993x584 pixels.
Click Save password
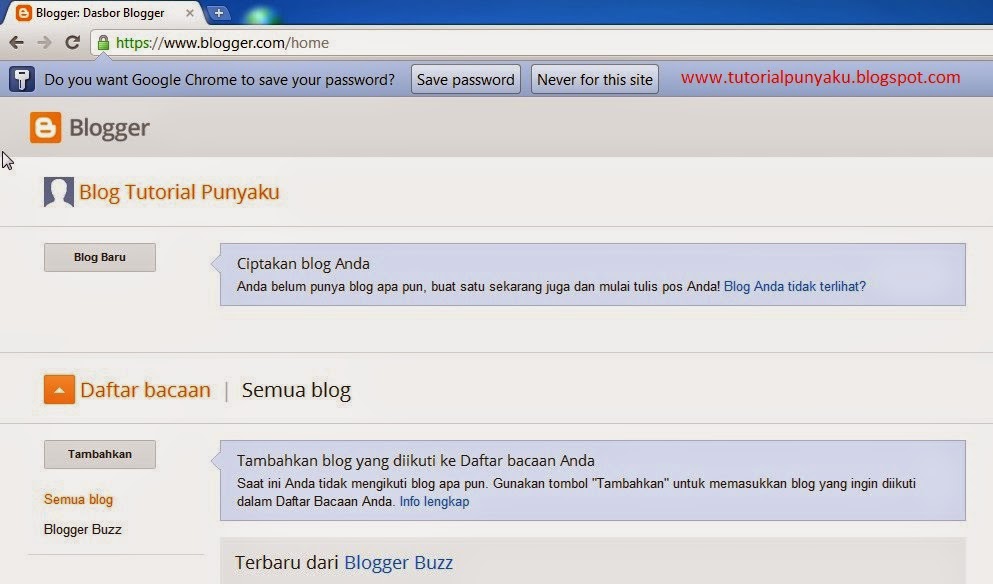pyautogui.click(x=465, y=79)
